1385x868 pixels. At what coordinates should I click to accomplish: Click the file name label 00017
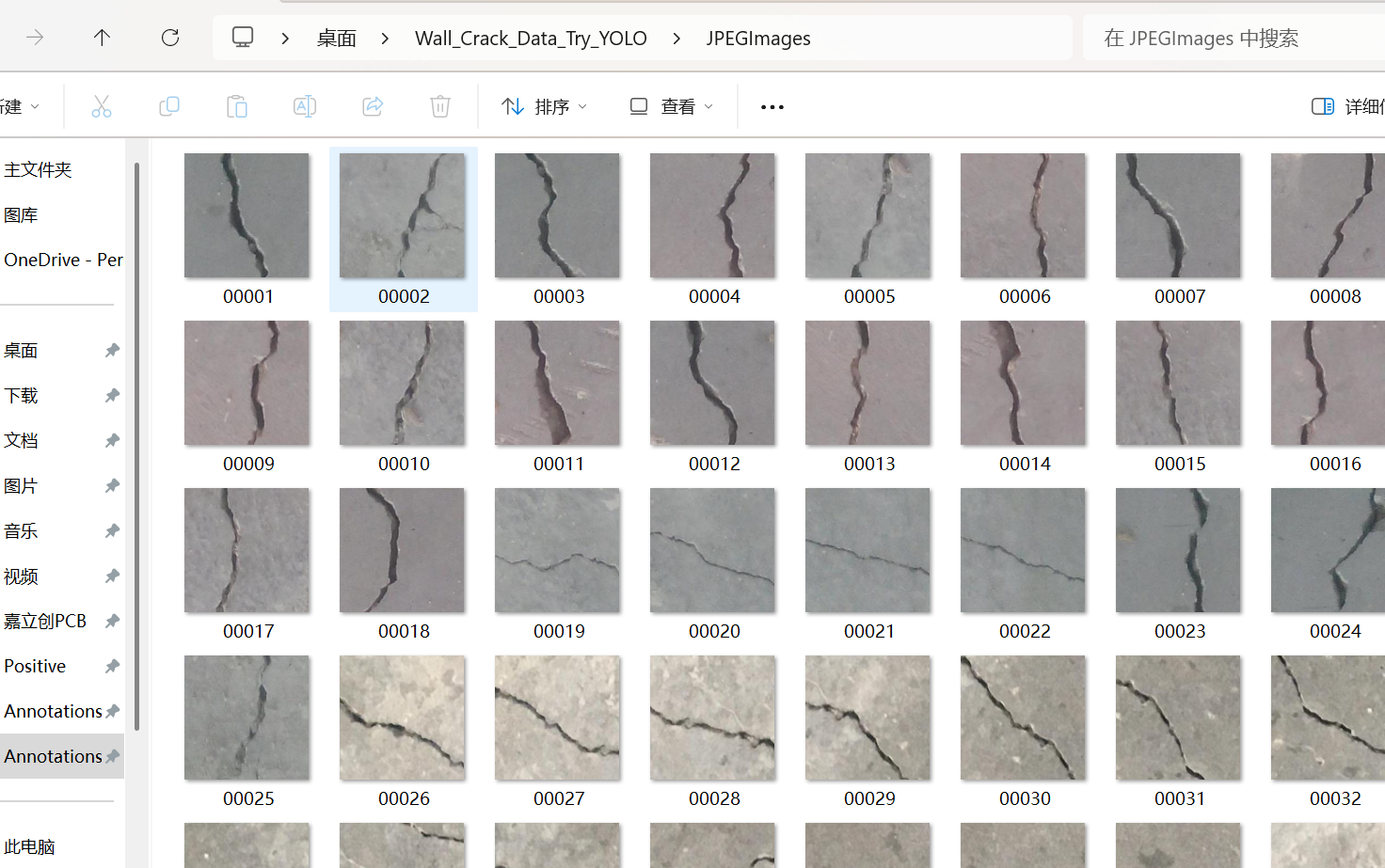[x=248, y=631]
